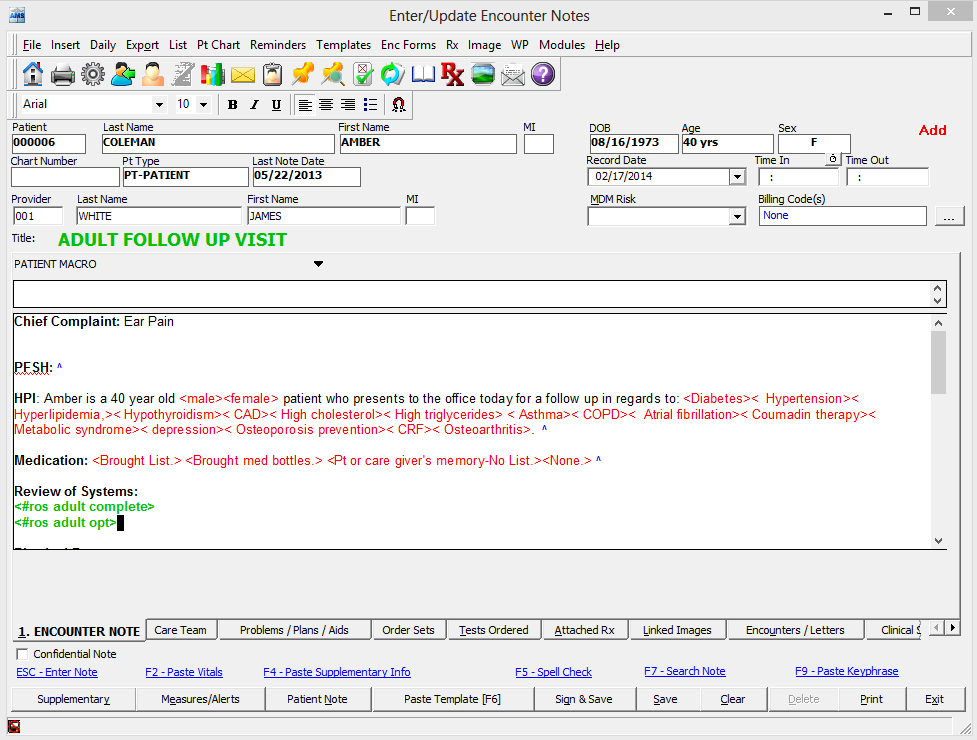977x740 pixels.
Task: Click the Home icon in the toolbar
Action: [33, 74]
